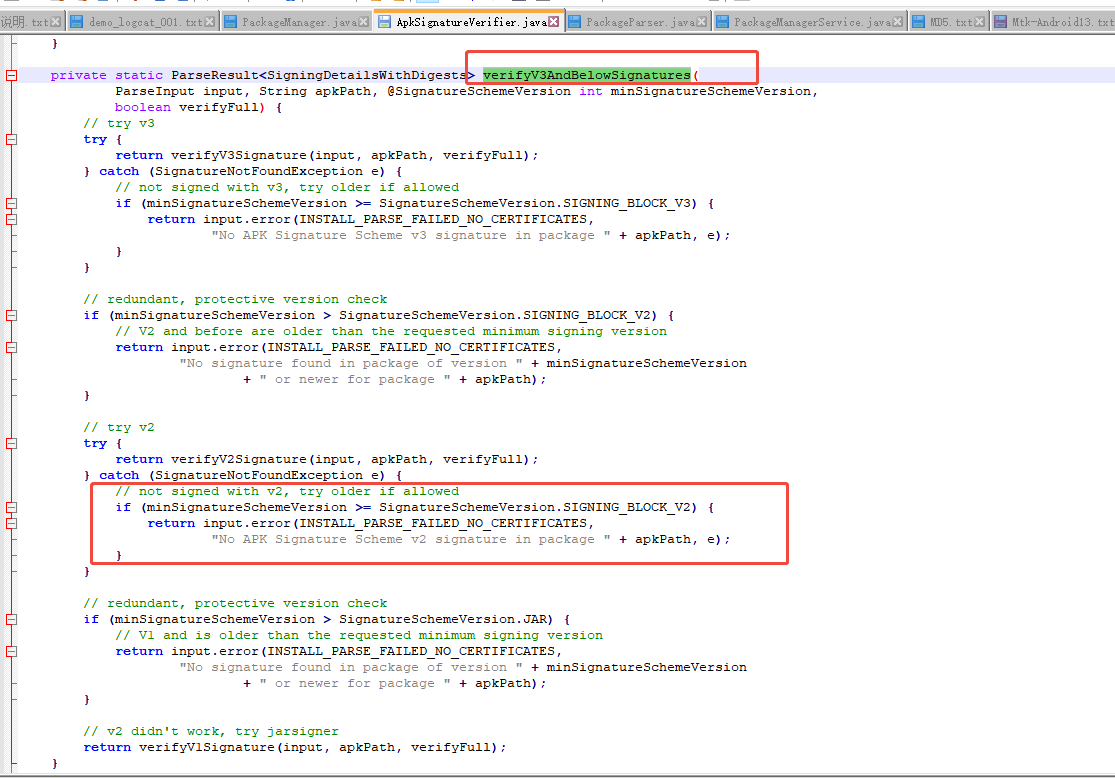Close the PackageParser.java tab
Screen dimensions: 1115x778
pyautogui.click(x=702, y=22)
